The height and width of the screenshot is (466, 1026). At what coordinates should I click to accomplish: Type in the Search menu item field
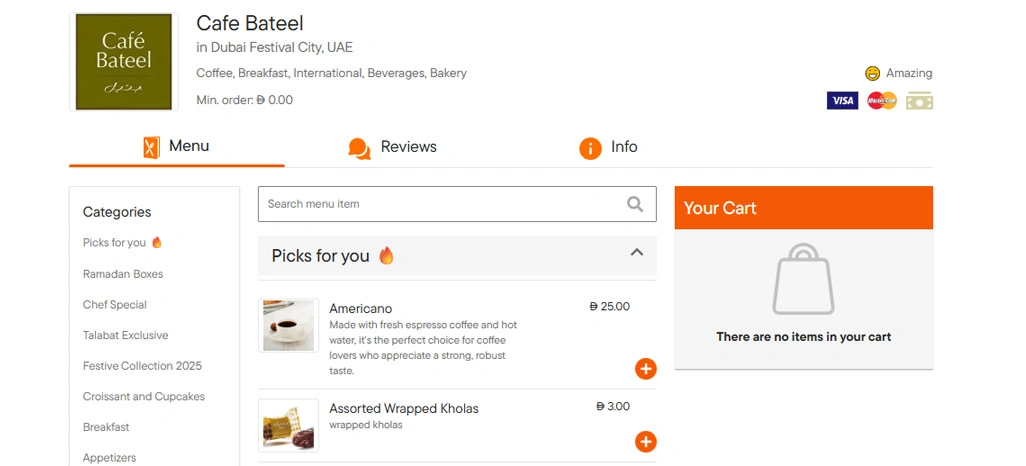(440, 204)
